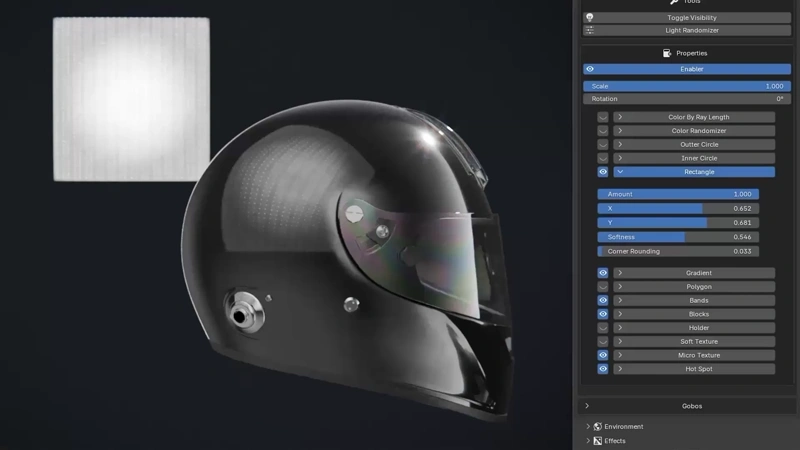The width and height of the screenshot is (800, 450).
Task: Enable Soft Texture visibility toggle
Action: point(603,342)
